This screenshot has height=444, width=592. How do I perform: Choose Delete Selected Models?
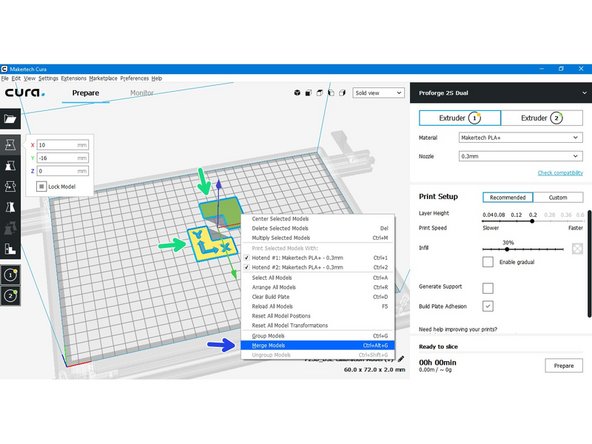click(x=318, y=228)
